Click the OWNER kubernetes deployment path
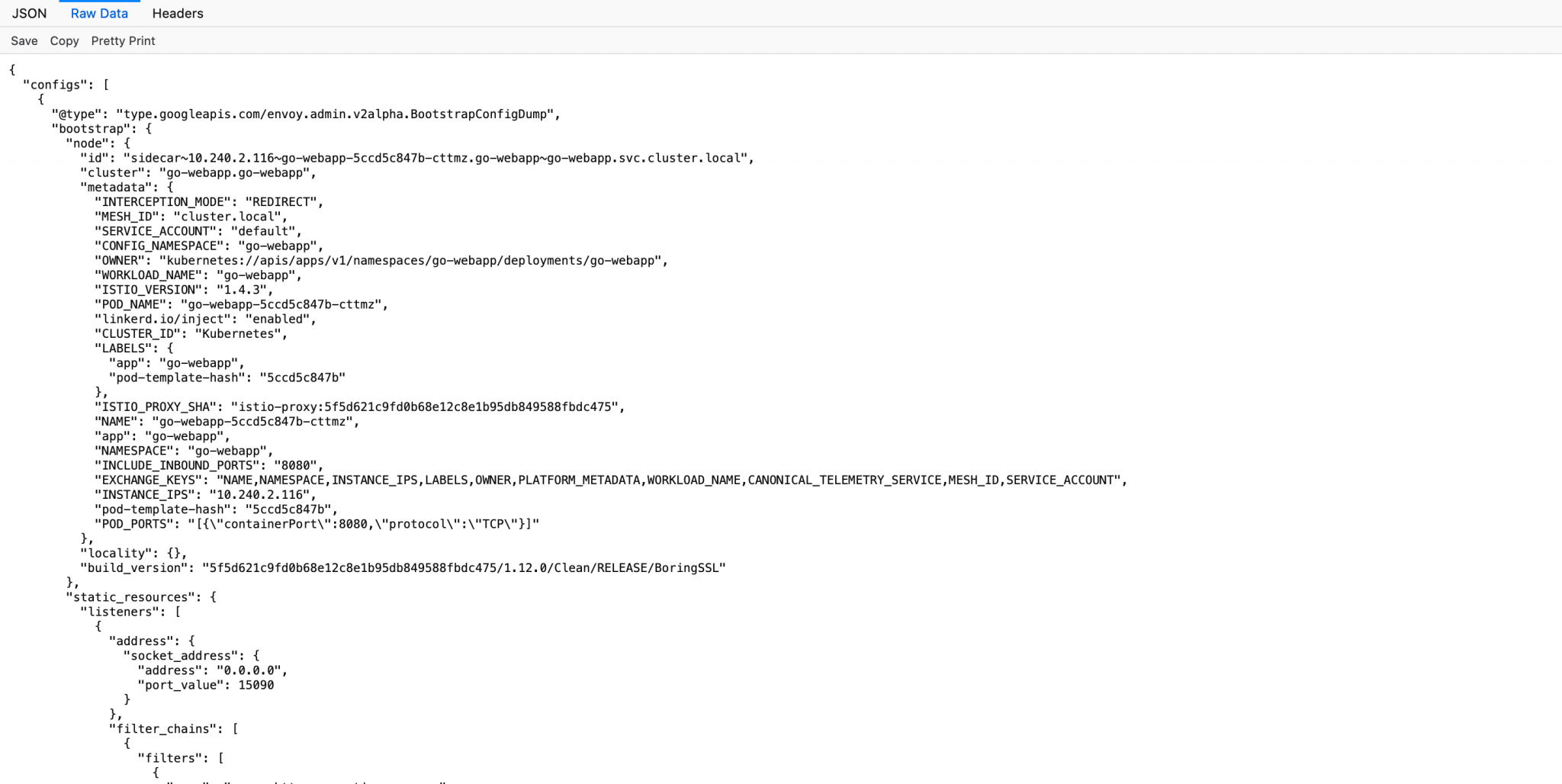Screen dimensions: 1562x784 [412, 260]
